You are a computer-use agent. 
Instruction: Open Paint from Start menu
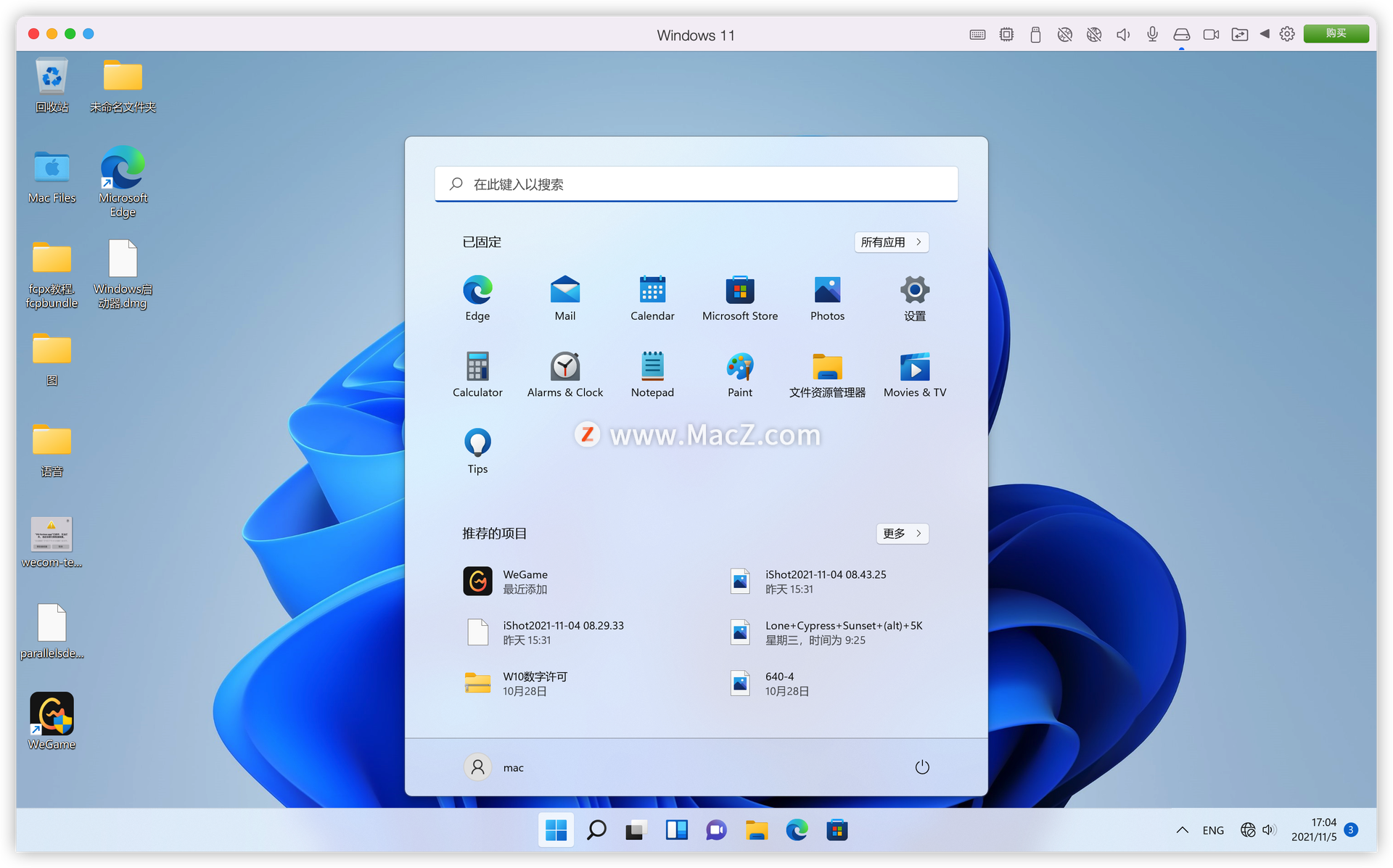[x=739, y=373]
